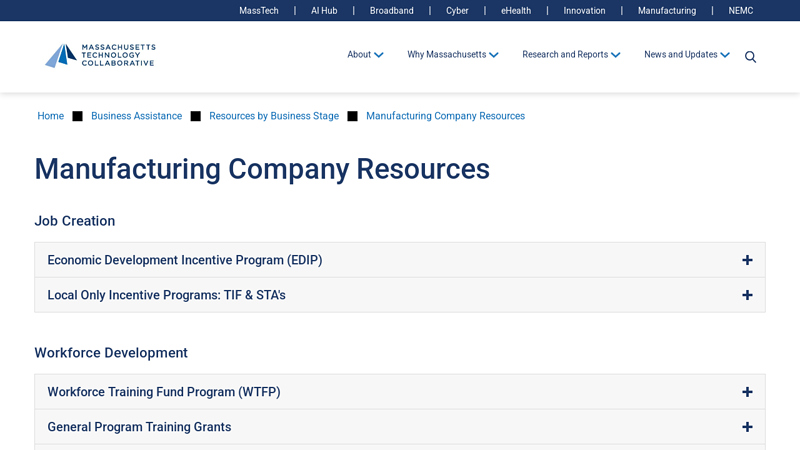Open the Research and Reports dropdown
Screen dimensions: 800x450
click(x=571, y=55)
